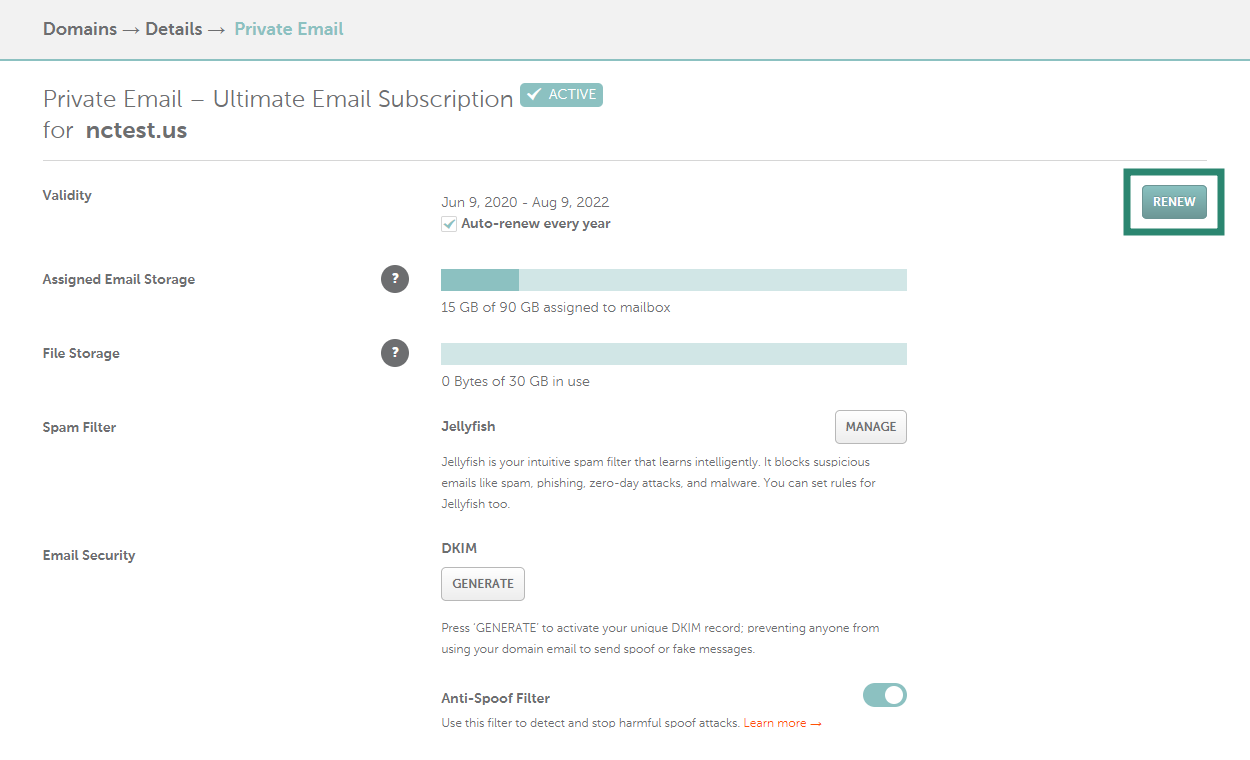Click the File Storage usage bar
Image resolution: width=1250 pixels, height=760 pixels.
(x=674, y=354)
